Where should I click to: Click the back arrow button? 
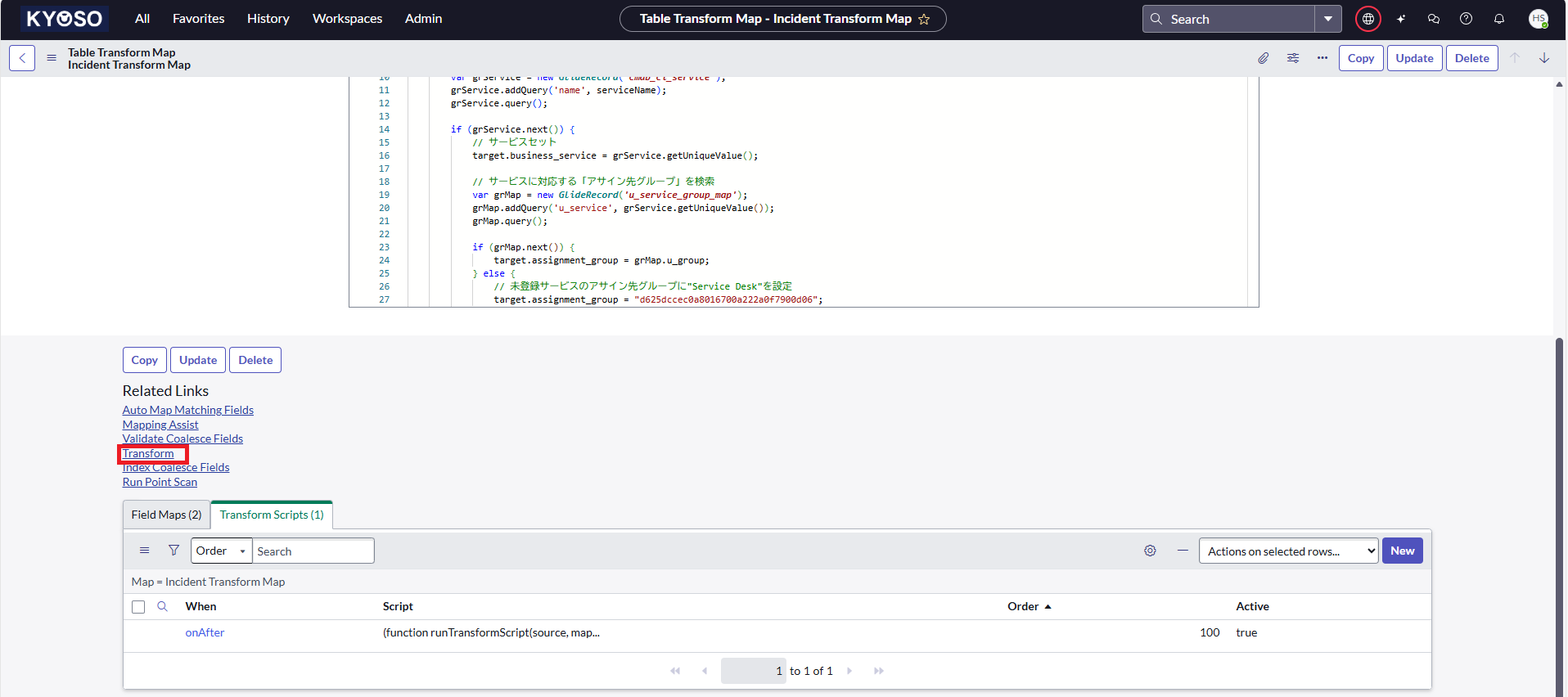(22, 58)
